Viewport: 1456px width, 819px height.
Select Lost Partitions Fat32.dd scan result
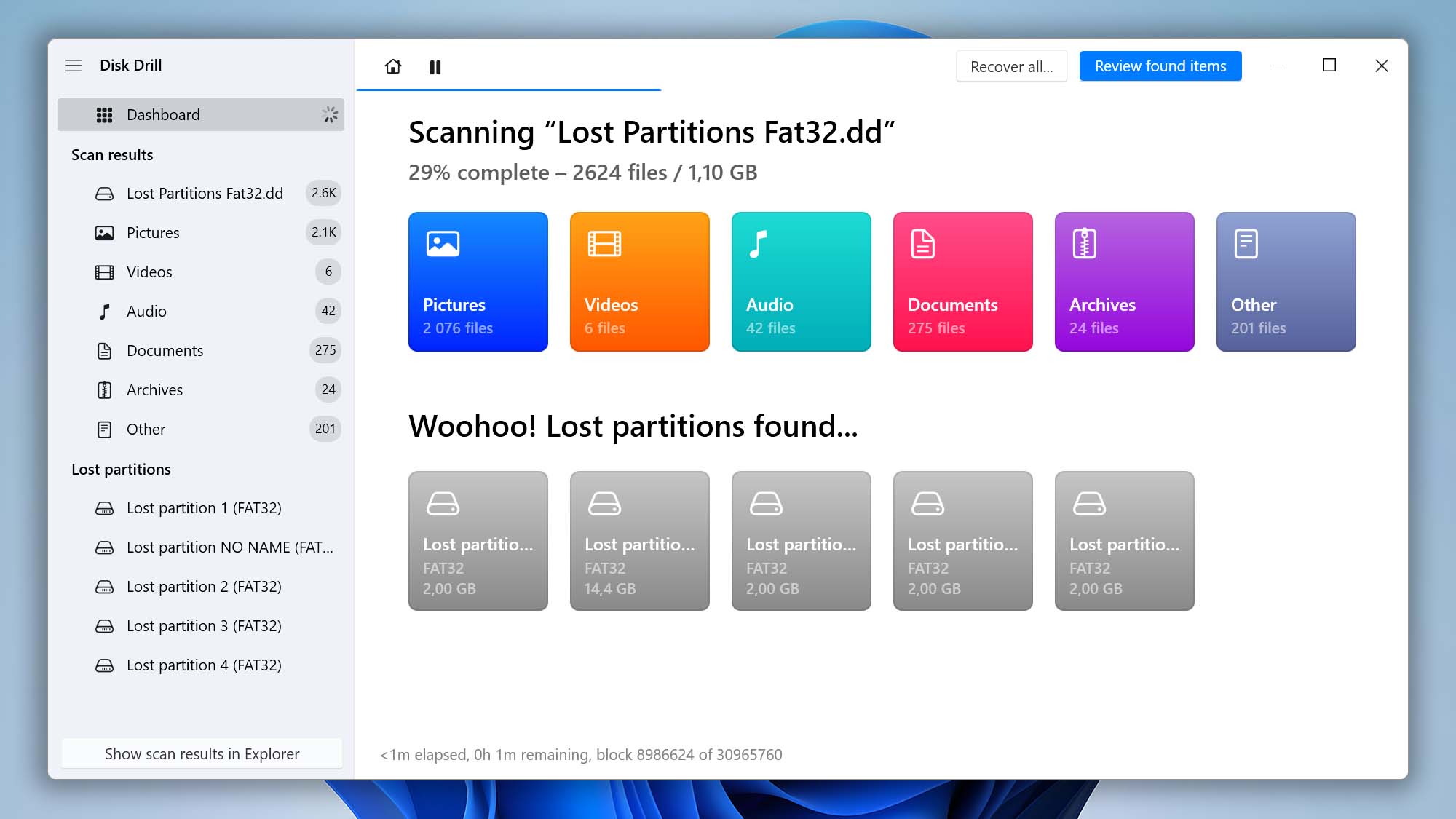click(203, 192)
